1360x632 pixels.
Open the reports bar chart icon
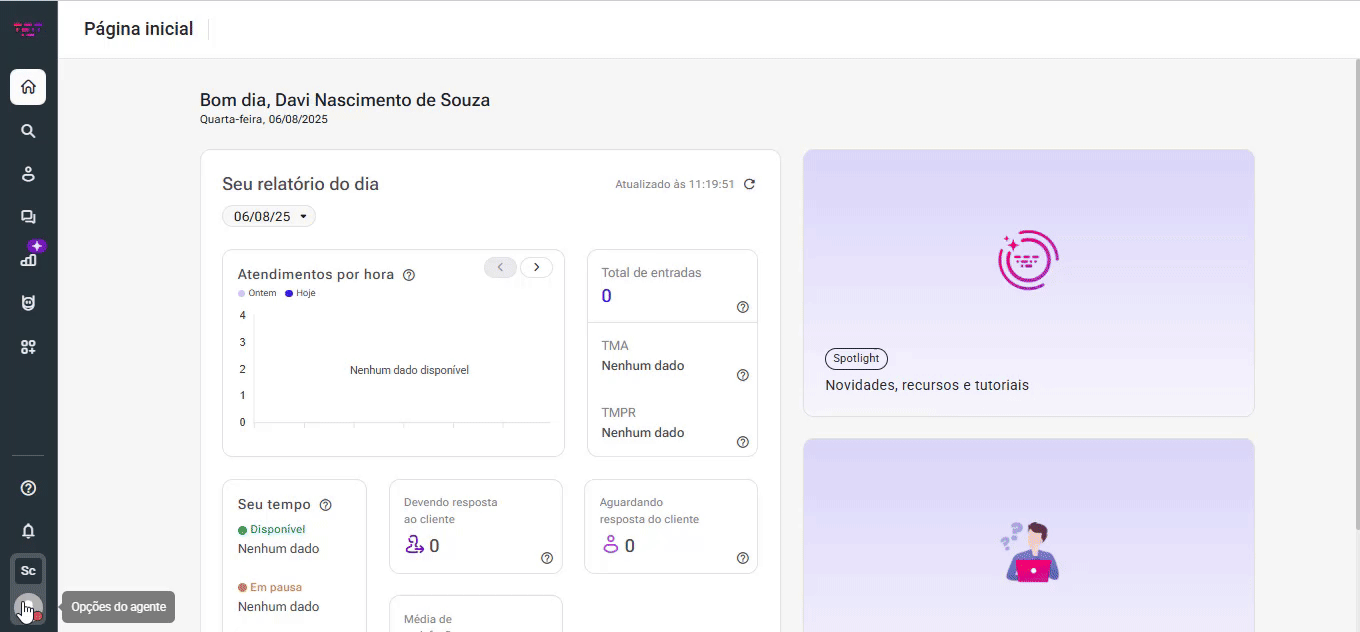[x=28, y=260]
